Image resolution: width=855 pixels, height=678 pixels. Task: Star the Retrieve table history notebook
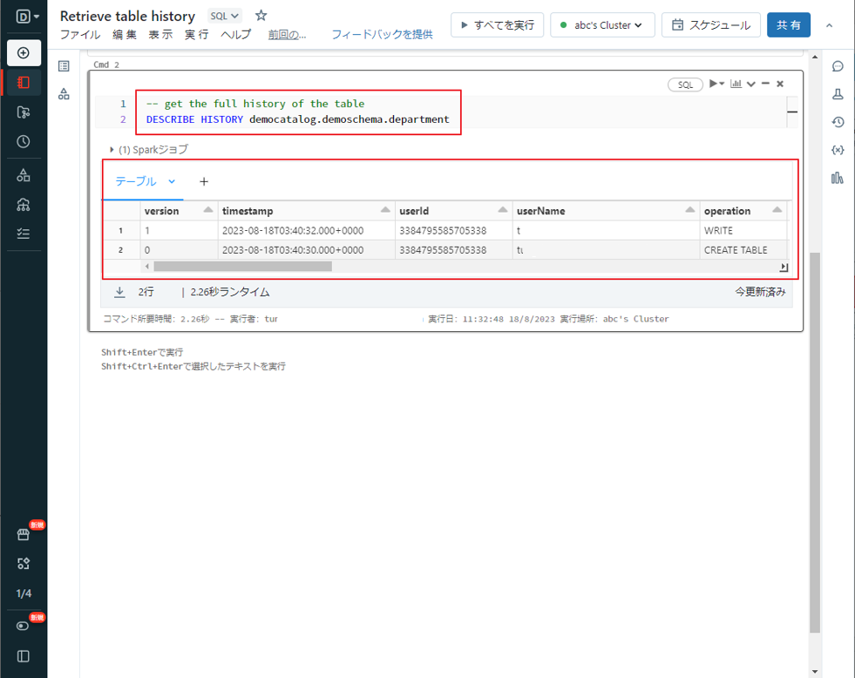[261, 15]
